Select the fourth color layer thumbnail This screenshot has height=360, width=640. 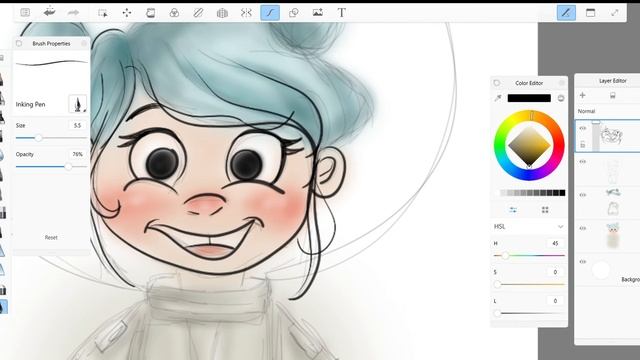[x=613, y=236]
